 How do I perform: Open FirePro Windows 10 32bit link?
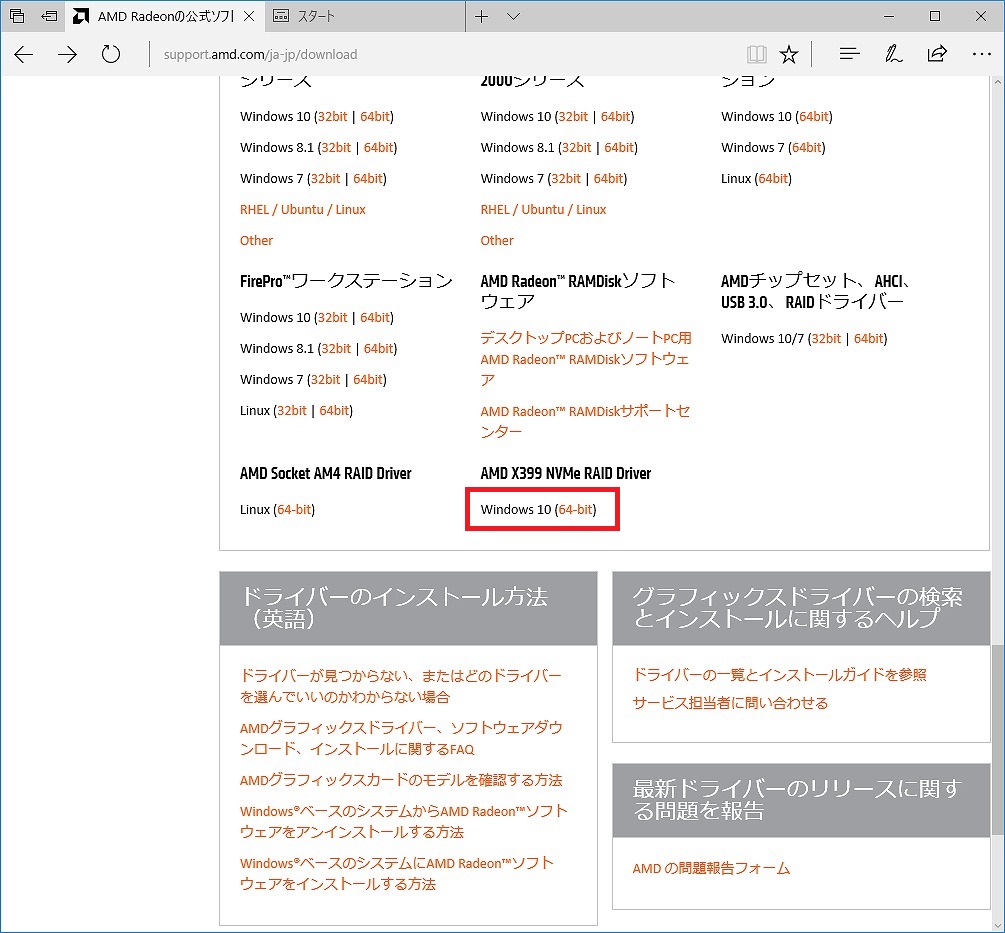tap(333, 317)
